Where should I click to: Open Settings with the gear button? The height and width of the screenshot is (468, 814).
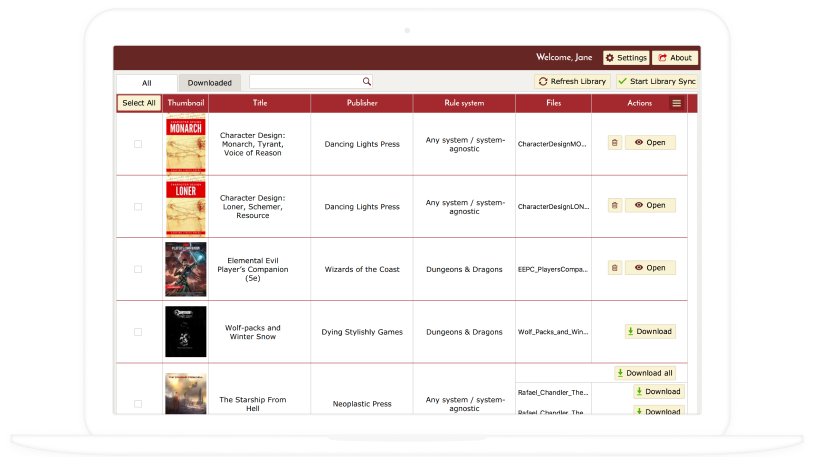[x=626, y=58]
